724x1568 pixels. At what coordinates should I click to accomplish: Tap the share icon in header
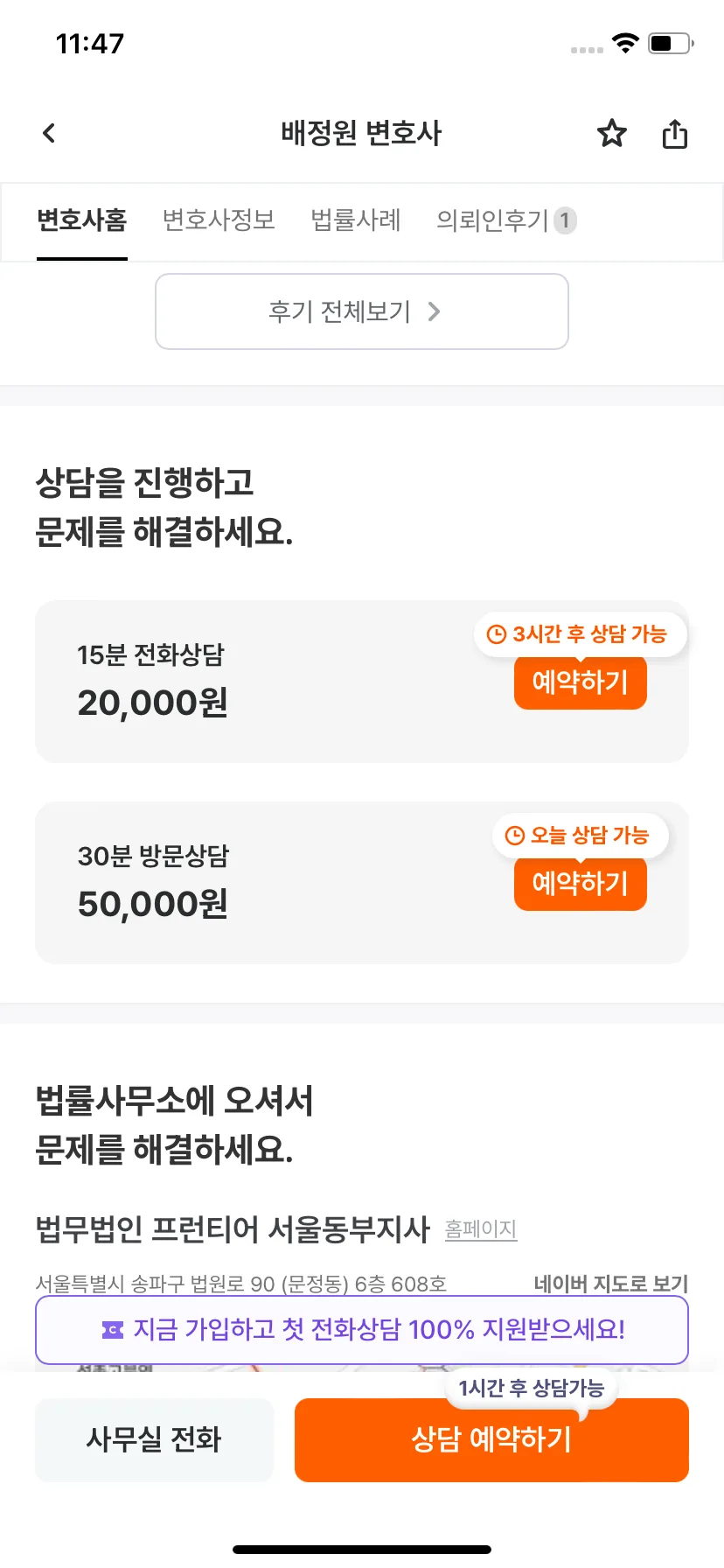point(675,134)
